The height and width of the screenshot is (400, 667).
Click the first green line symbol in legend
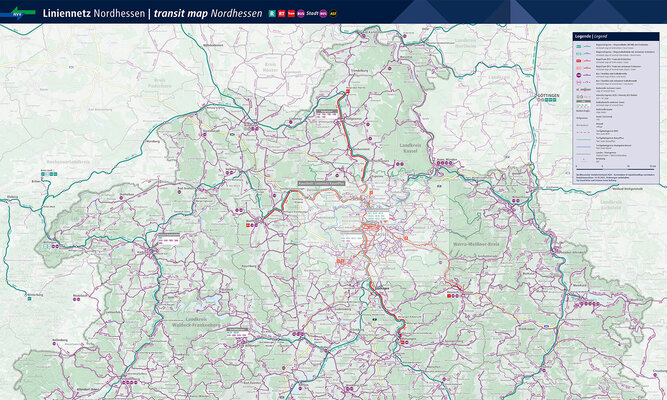click(x=580, y=46)
